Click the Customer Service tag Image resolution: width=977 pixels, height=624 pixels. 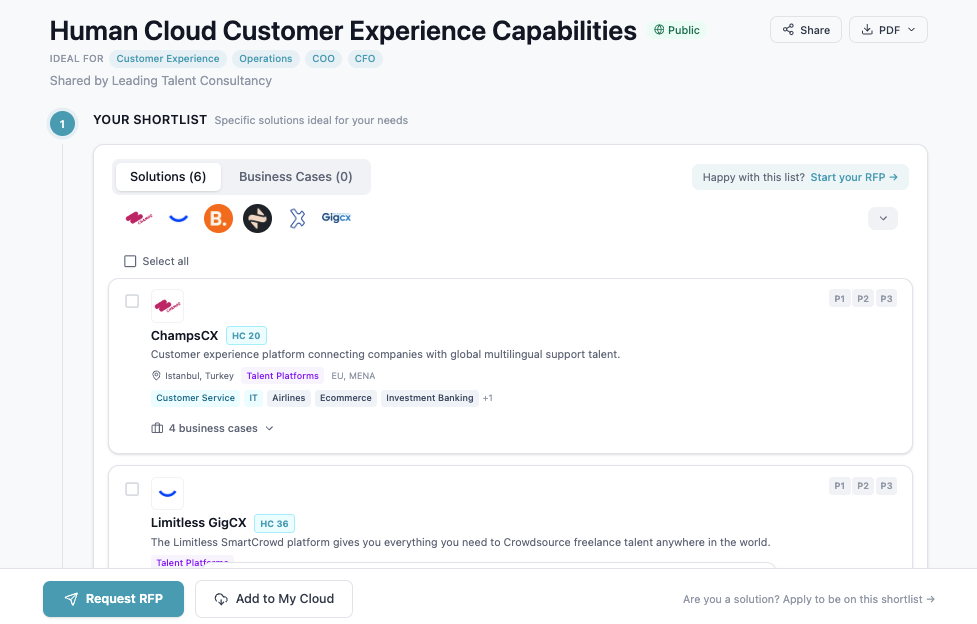(196, 398)
